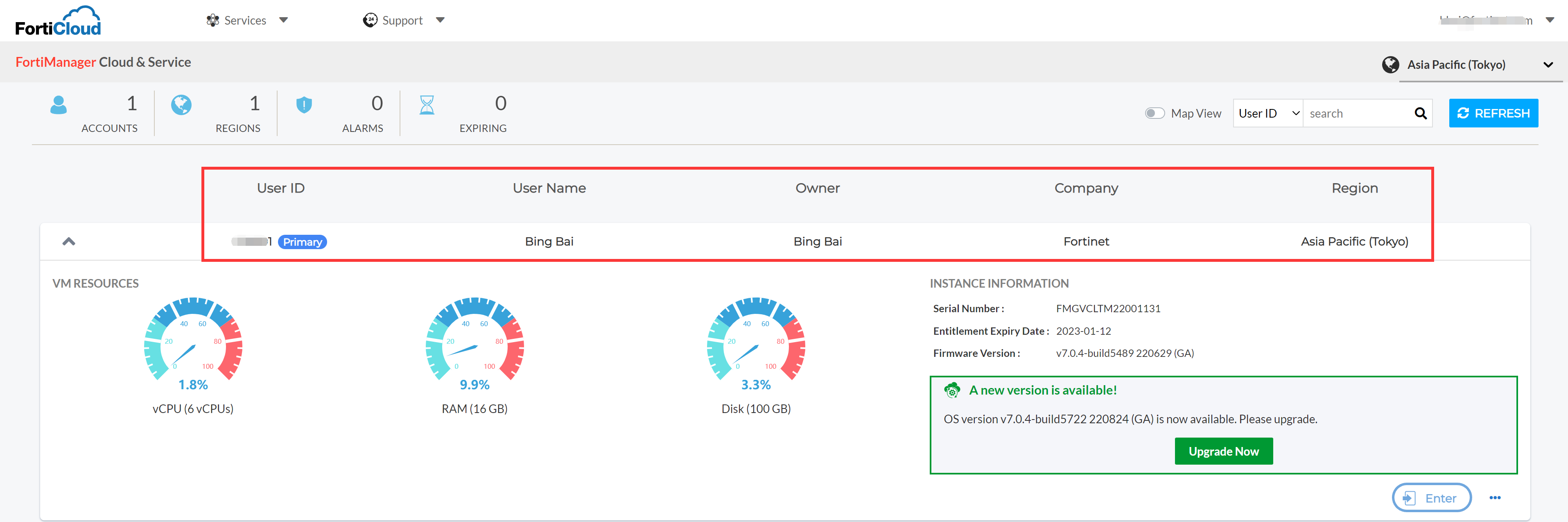Expand the user account dropdown arrow

pos(1549,20)
